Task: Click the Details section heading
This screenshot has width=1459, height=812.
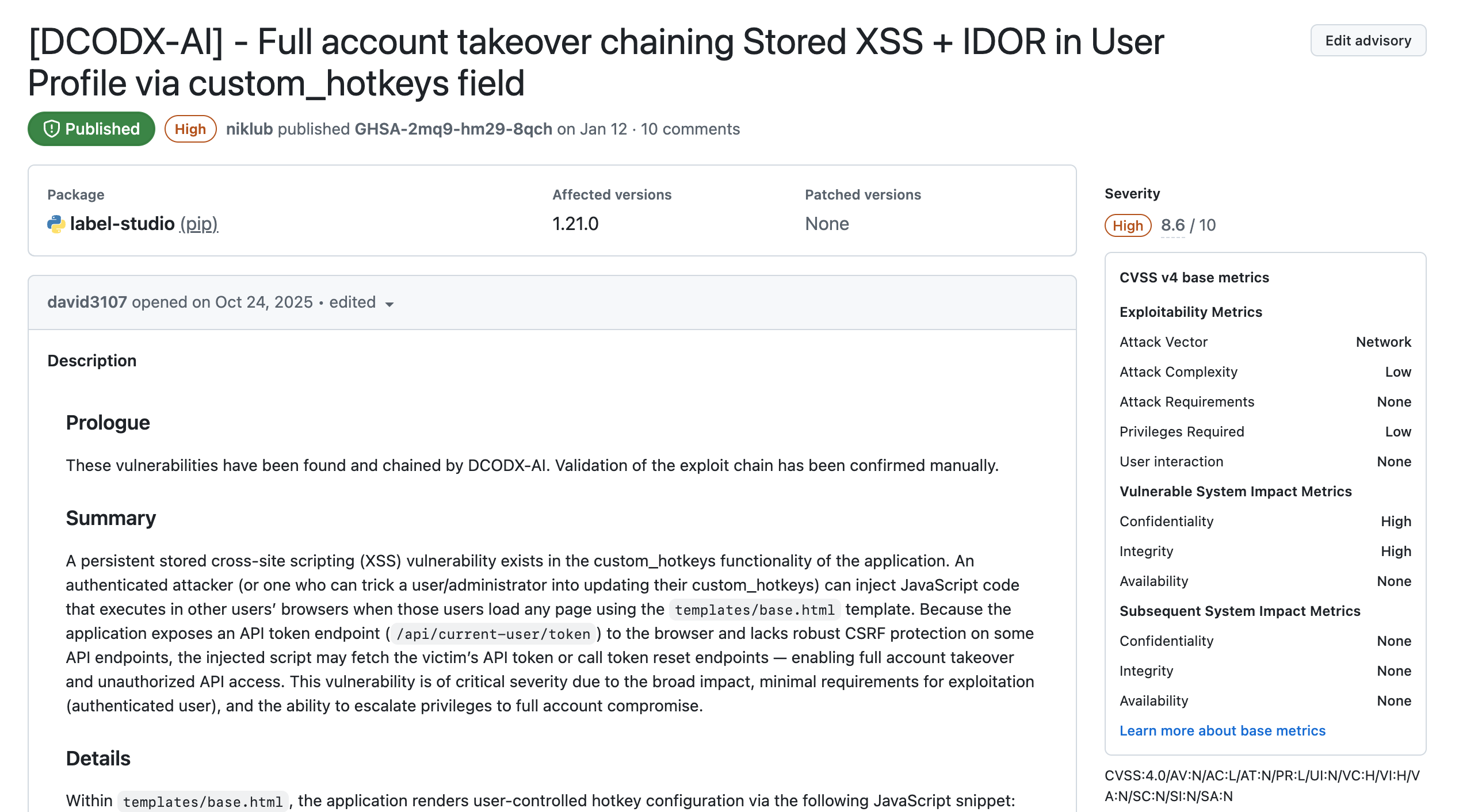Action: (x=98, y=759)
